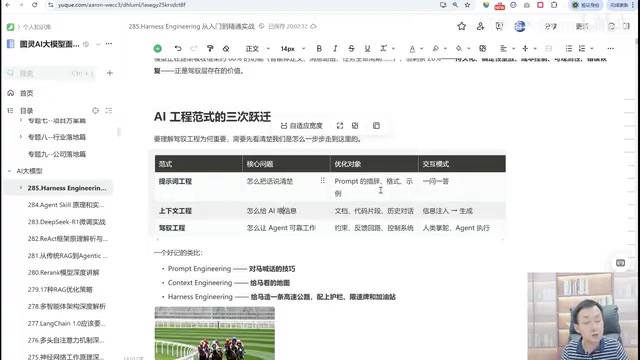Open the comments panel icon
The image size is (640, 360).
pos(611,27)
